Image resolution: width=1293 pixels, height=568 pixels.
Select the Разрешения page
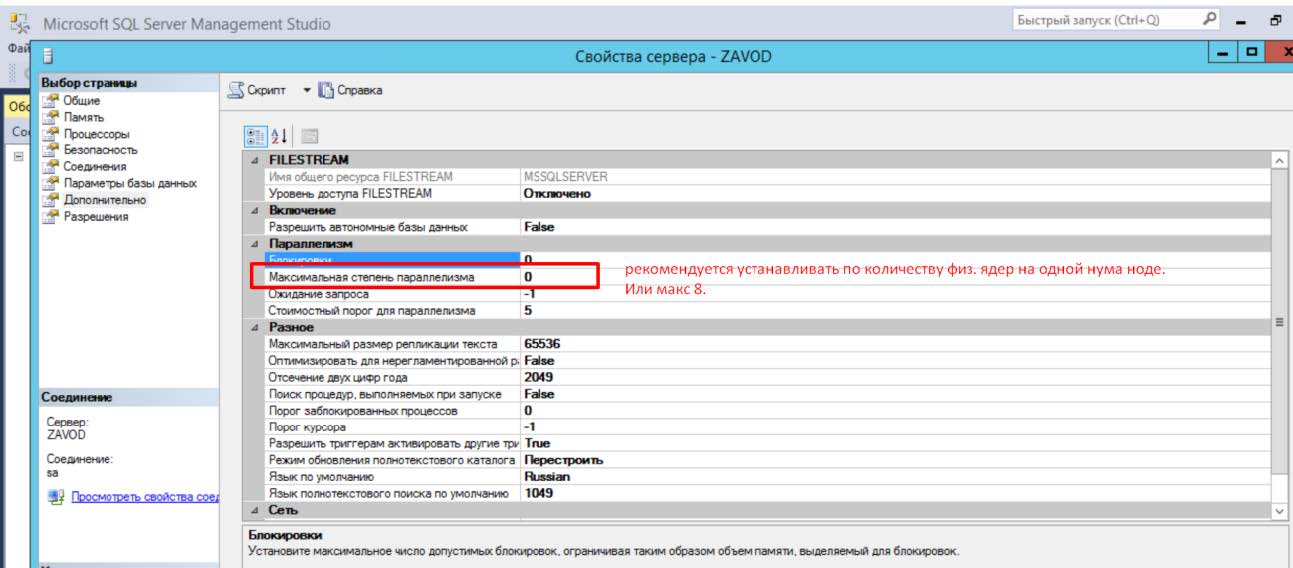[96, 216]
